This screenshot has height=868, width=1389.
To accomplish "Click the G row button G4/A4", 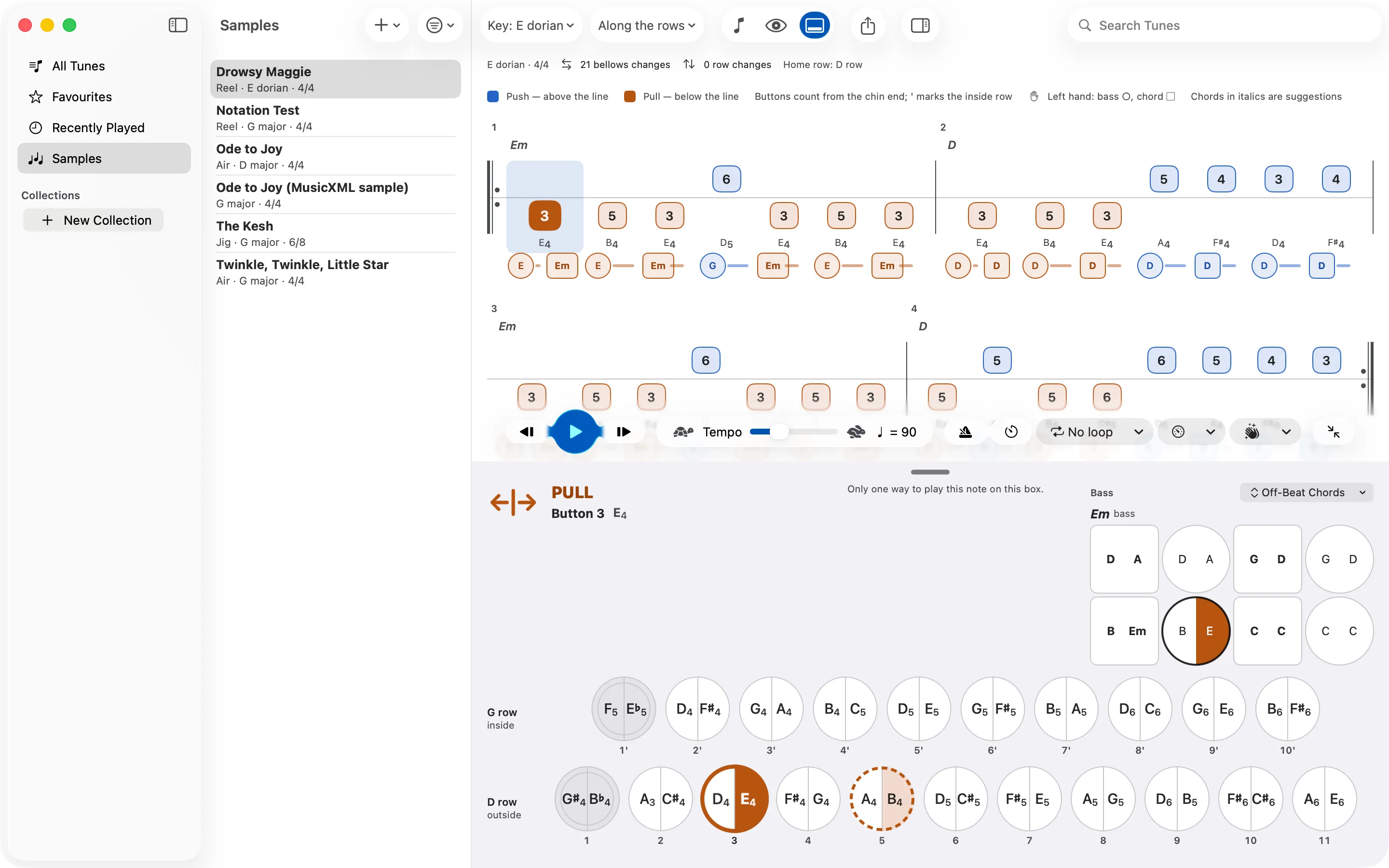I will [771, 709].
